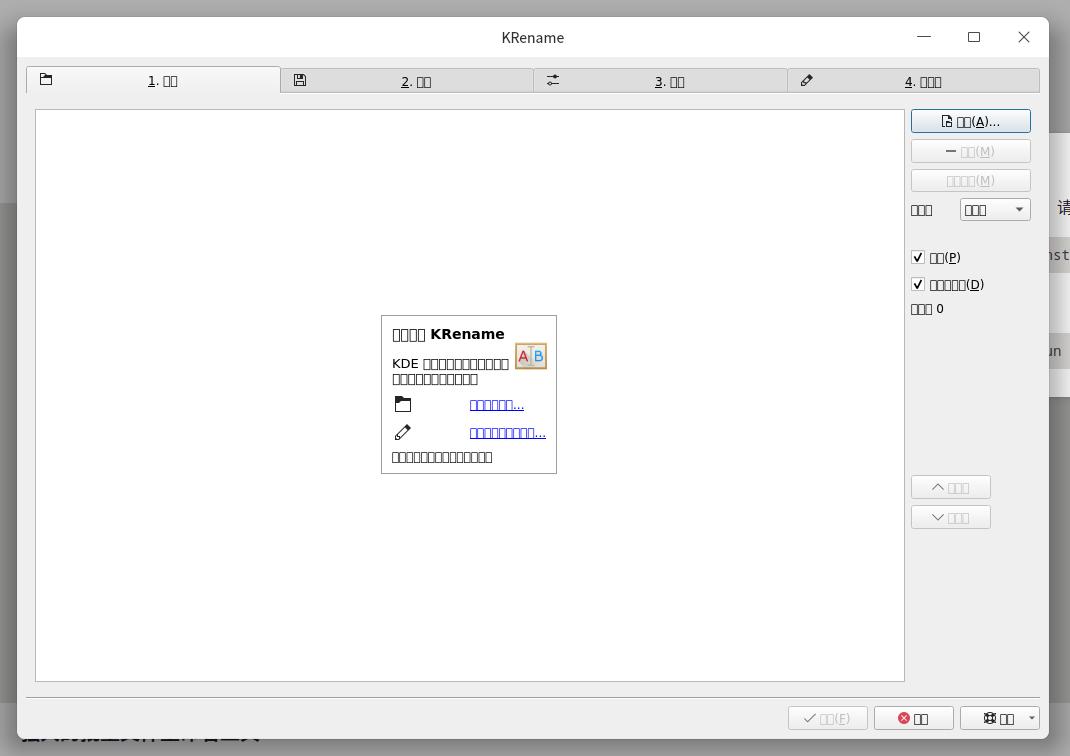Viewport: 1070px width, 756px height.
Task: Open the link beside the pencil icon
Action: [x=507, y=433]
